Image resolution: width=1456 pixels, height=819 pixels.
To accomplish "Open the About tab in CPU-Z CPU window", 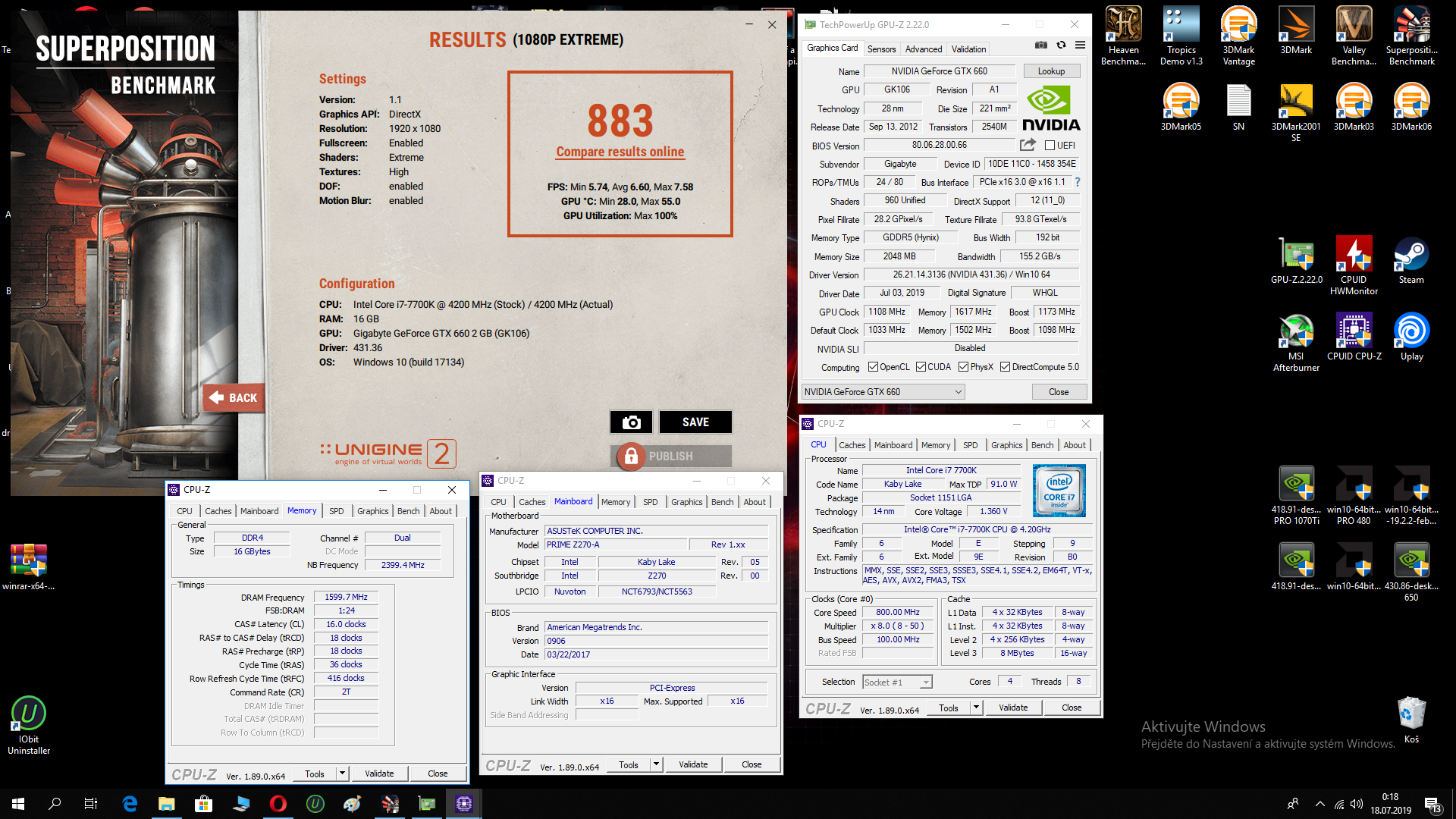I will (x=1074, y=445).
